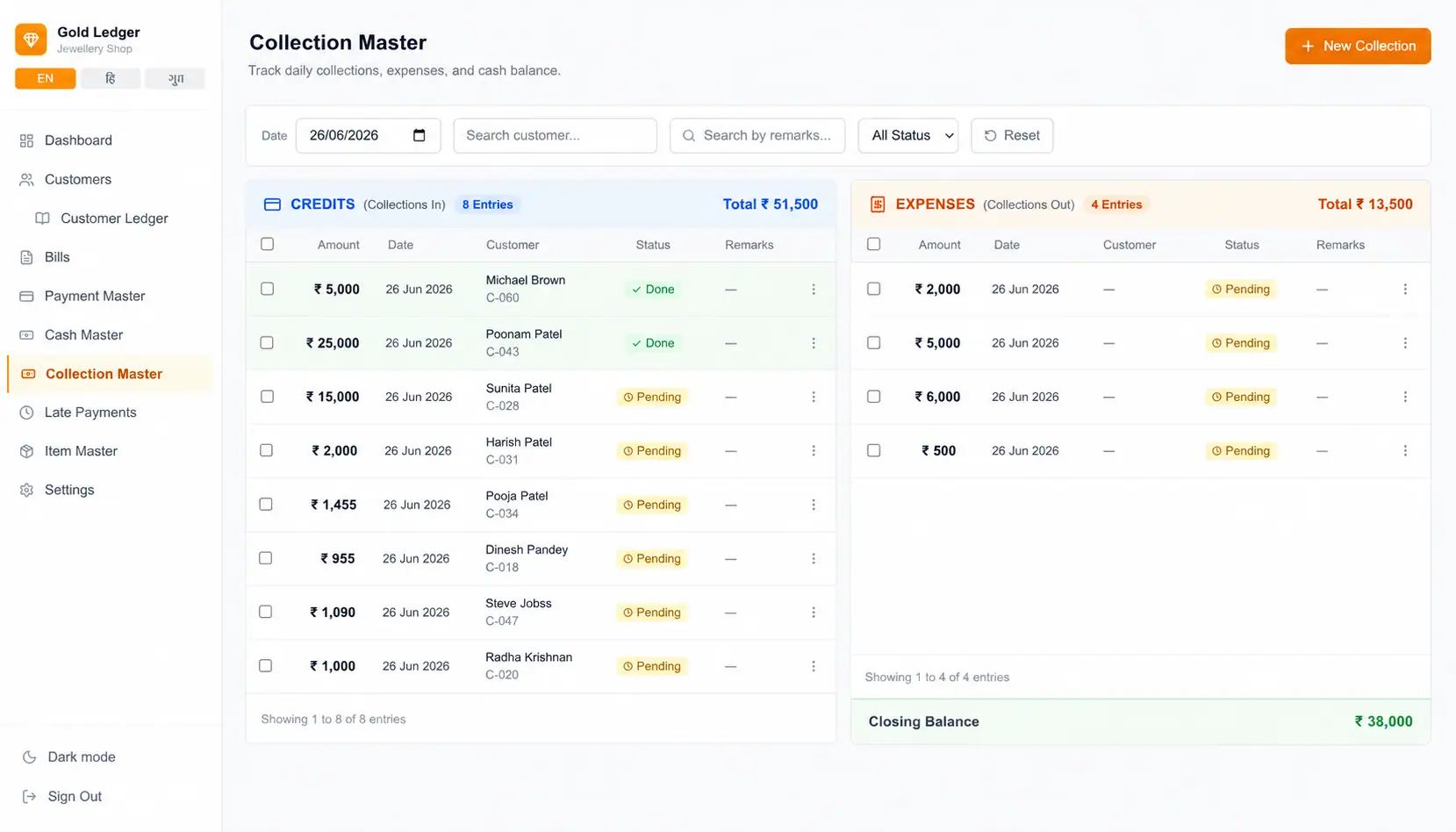The image size is (1456, 832).
Task: Select all expenses with header checkbox
Action: [x=873, y=244]
